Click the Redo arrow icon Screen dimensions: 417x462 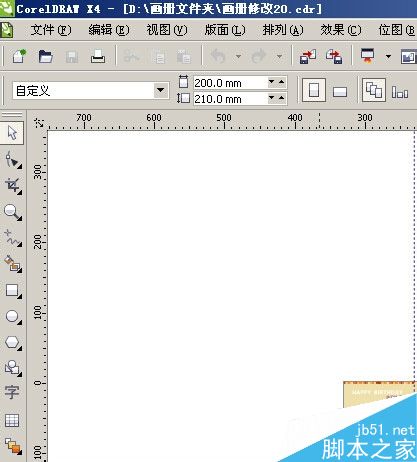point(258,56)
